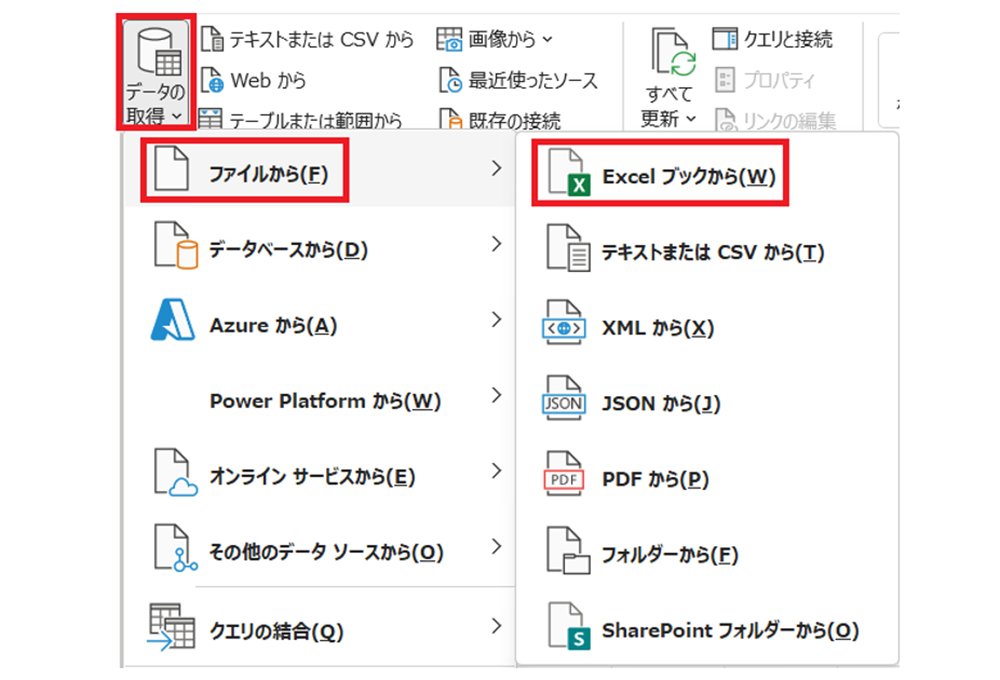
Task: Expand the その他のデータ ソースから submenu arrow
Action: [x=496, y=546]
